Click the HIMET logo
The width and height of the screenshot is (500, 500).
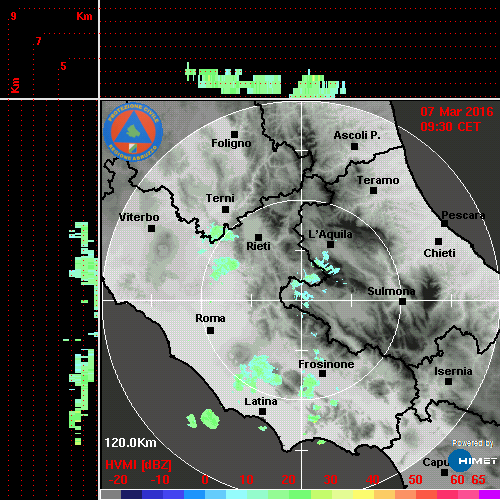point(473,461)
